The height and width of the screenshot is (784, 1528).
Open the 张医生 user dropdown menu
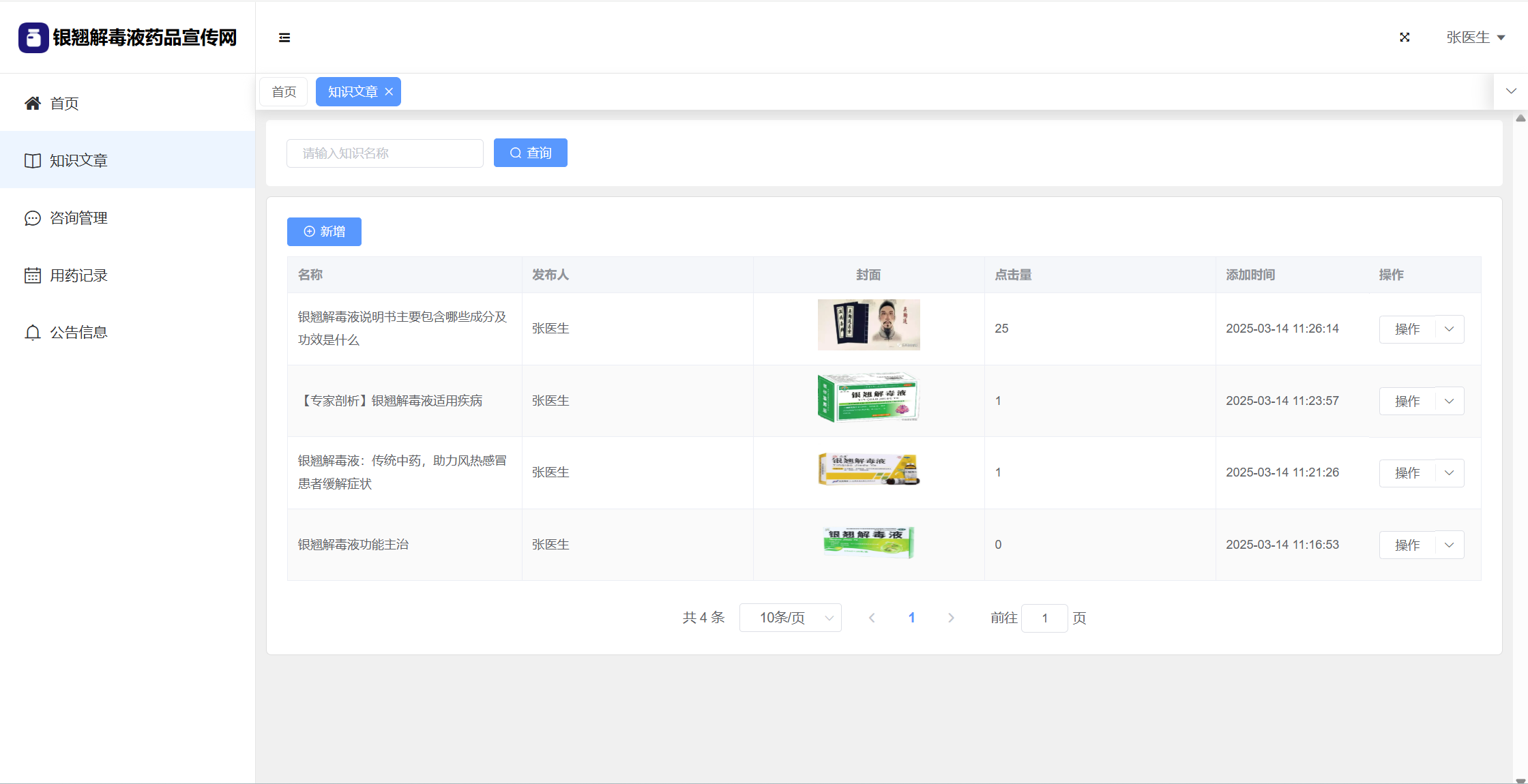[x=1475, y=37]
